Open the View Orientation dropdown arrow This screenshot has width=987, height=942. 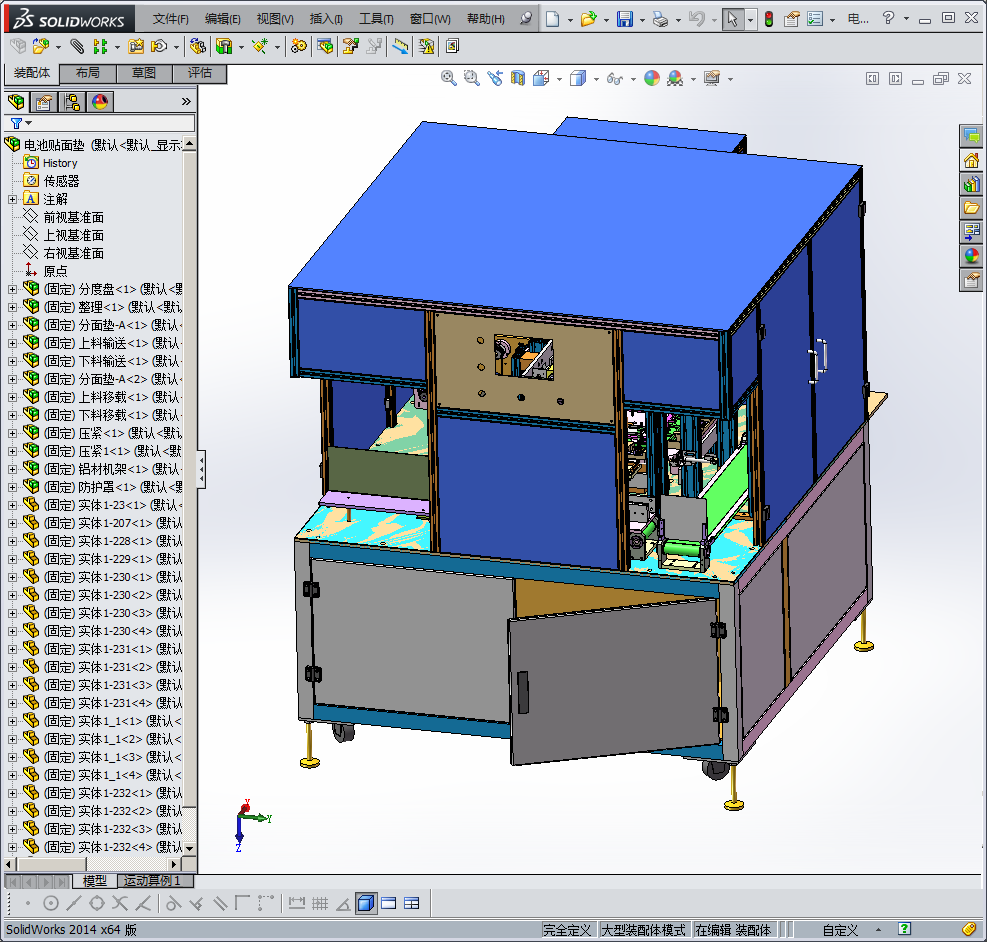click(559, 79)
